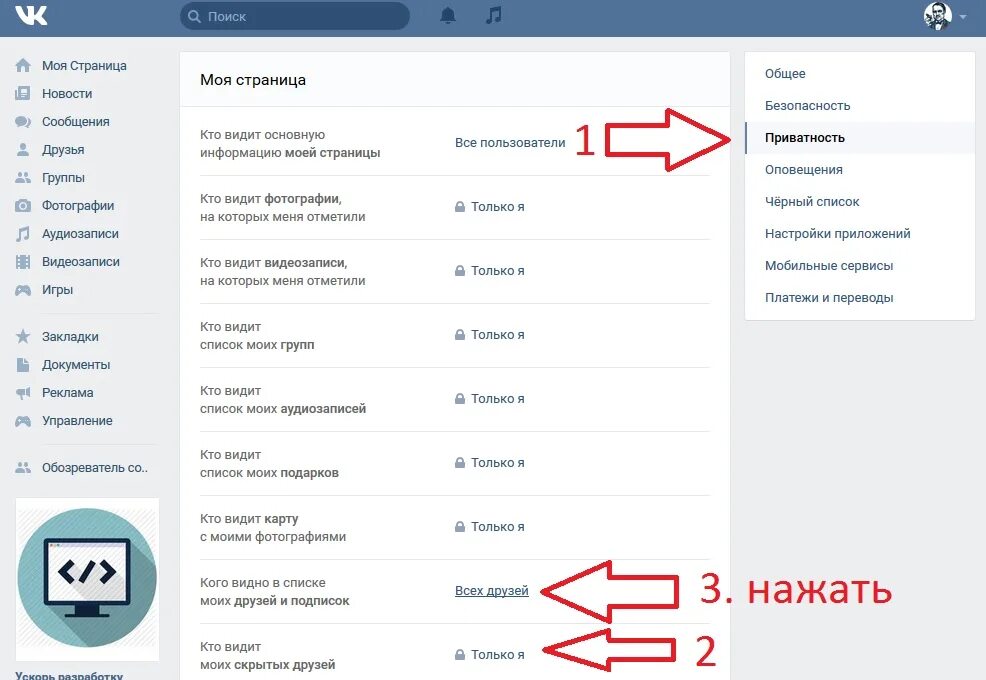
Task: Open the Фотографии camera icon
Action: click(23, 206)
